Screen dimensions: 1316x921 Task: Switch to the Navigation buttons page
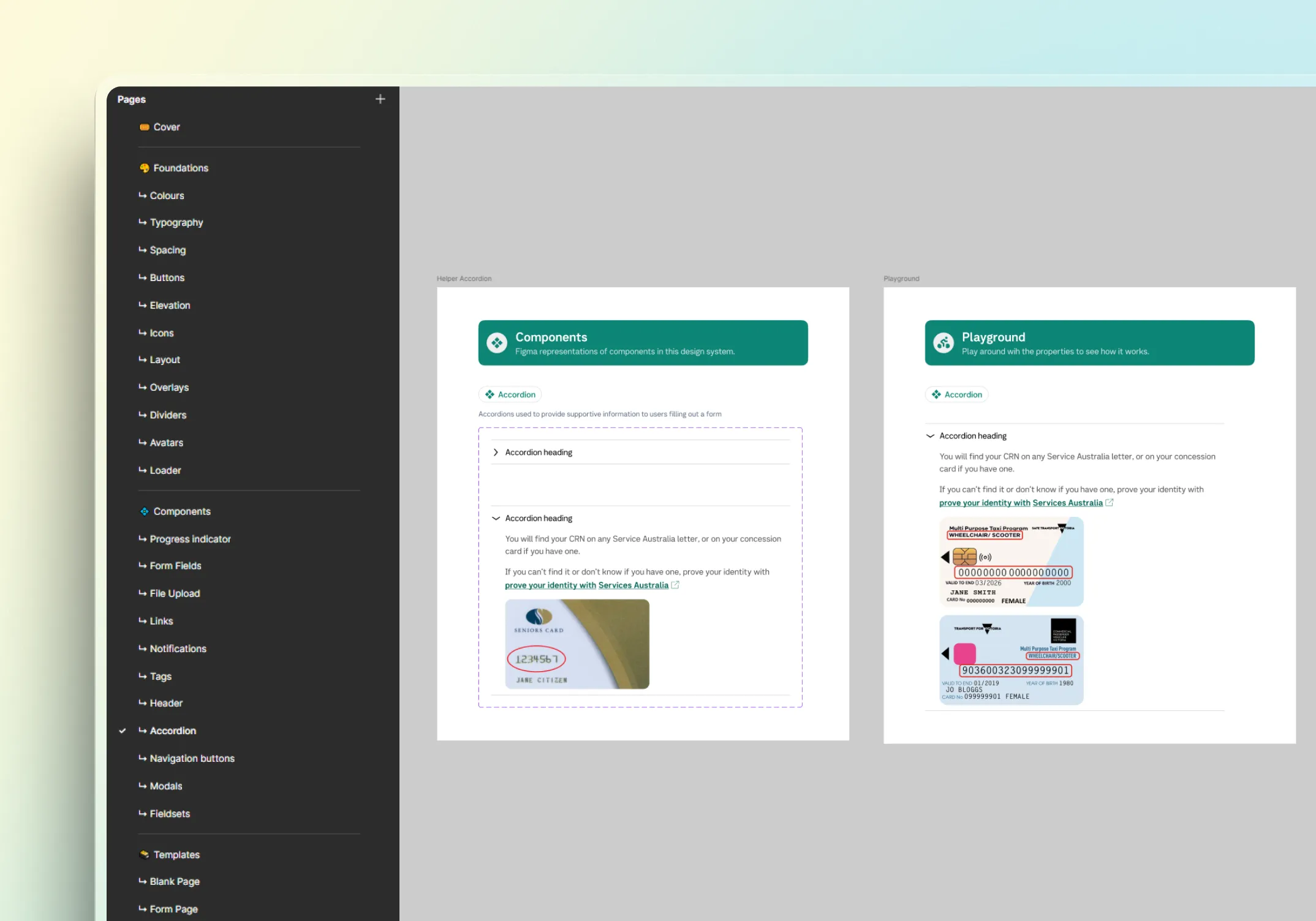(192, 758)
